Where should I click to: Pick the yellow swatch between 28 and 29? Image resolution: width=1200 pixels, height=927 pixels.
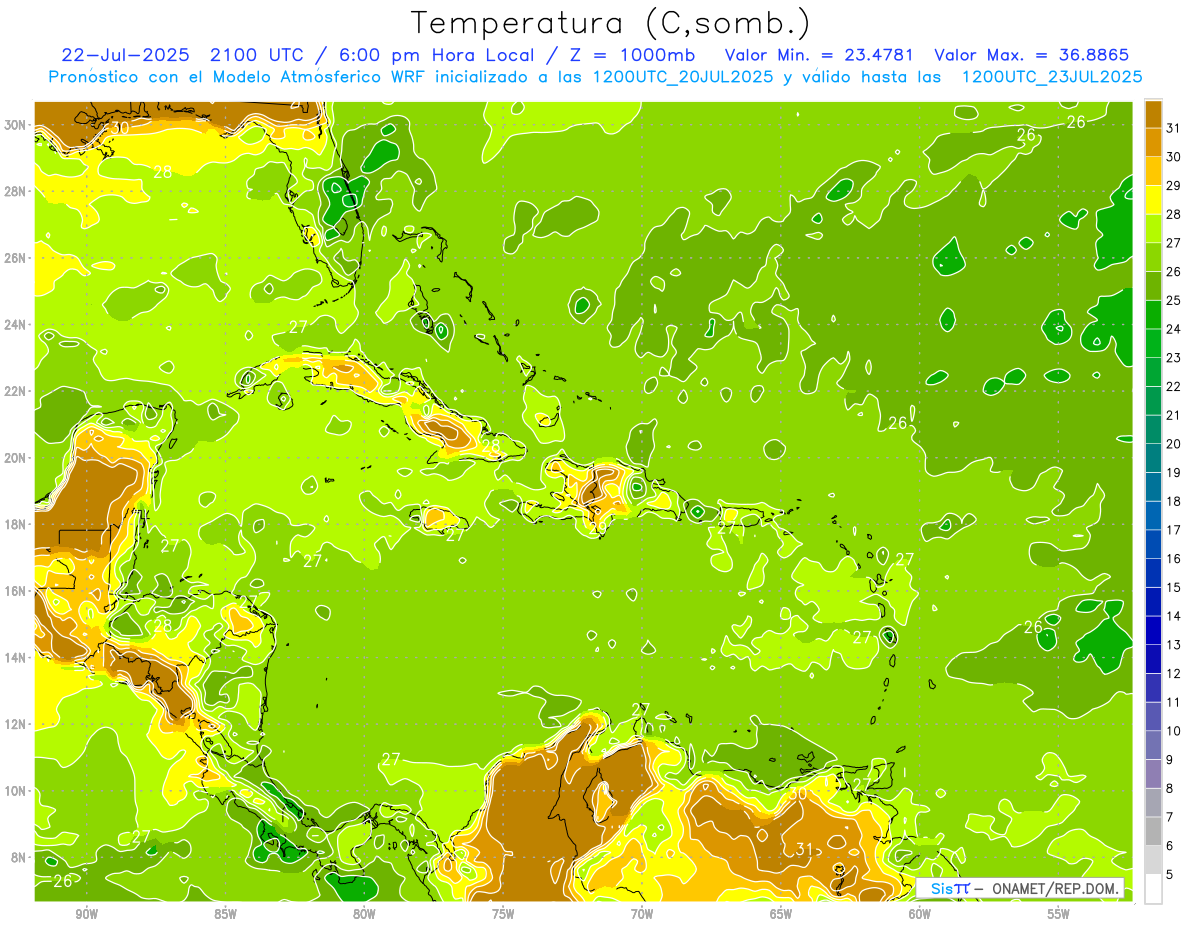pyautogui.click(x=1153, y=198)
